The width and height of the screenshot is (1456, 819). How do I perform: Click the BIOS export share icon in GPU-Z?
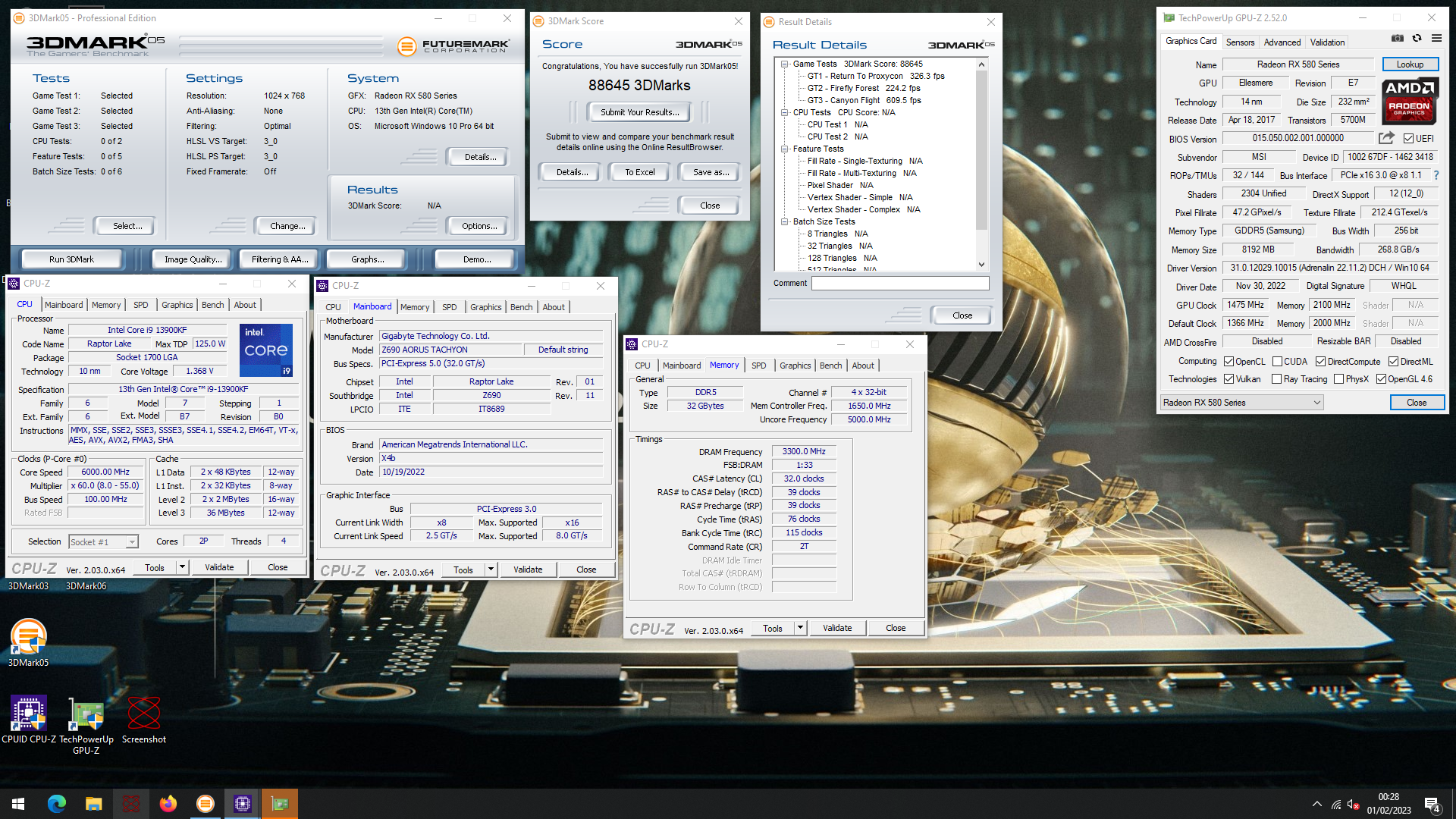(1386, 138)
